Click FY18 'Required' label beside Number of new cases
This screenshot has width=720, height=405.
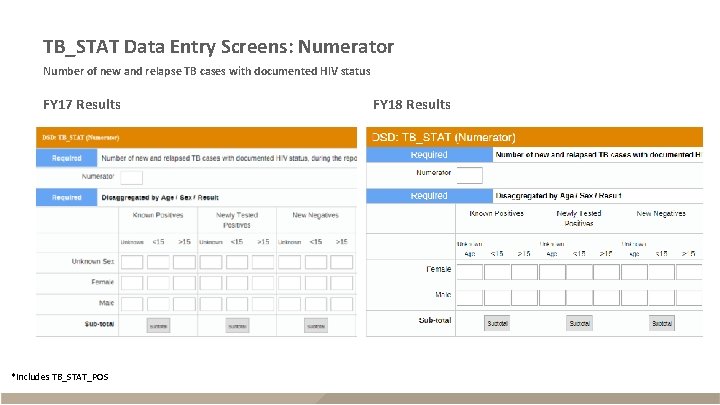[x=429, y=155]
